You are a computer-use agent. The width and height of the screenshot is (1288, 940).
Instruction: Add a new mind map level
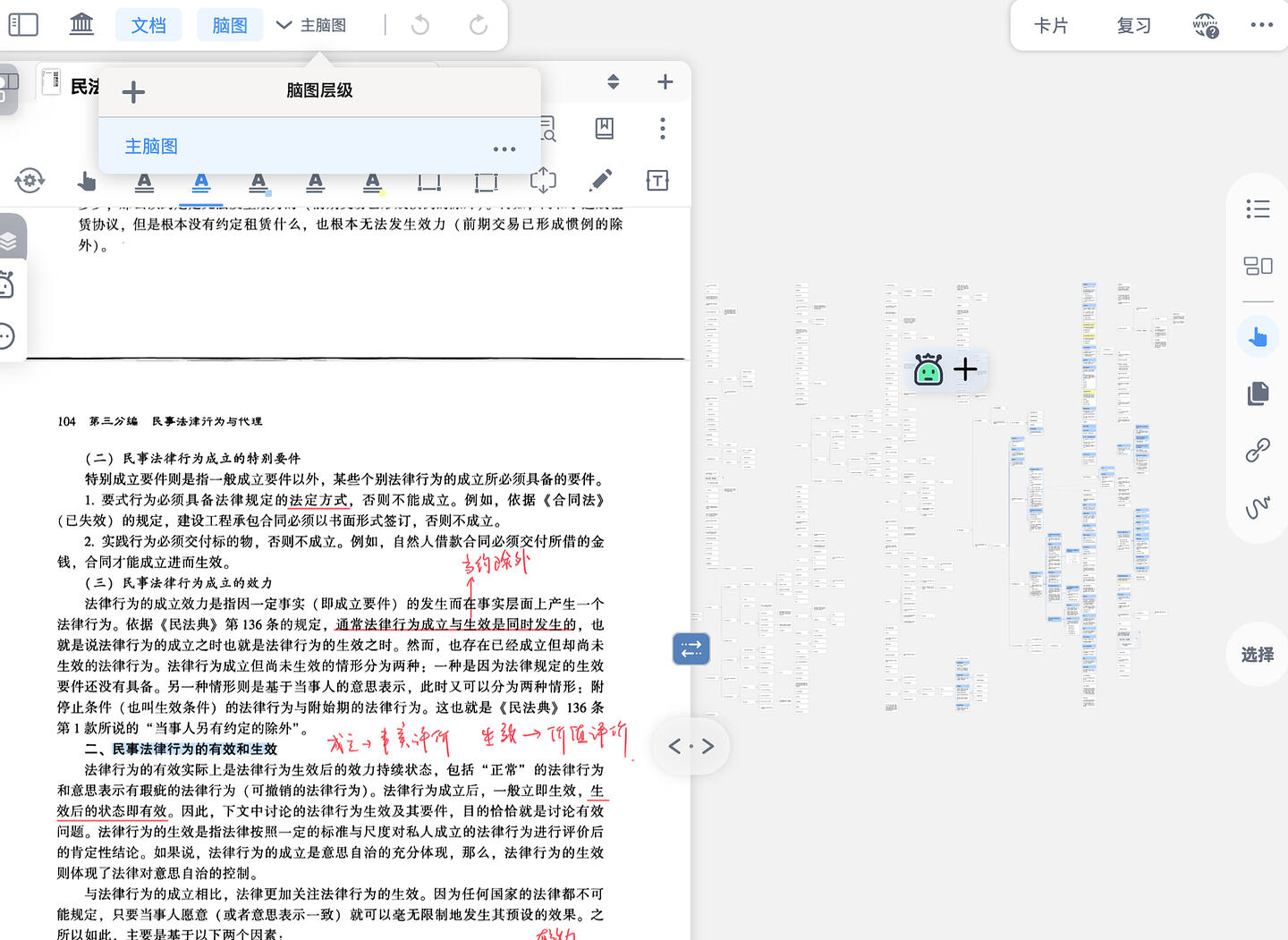pyautogui.click(x=133, y=91)
